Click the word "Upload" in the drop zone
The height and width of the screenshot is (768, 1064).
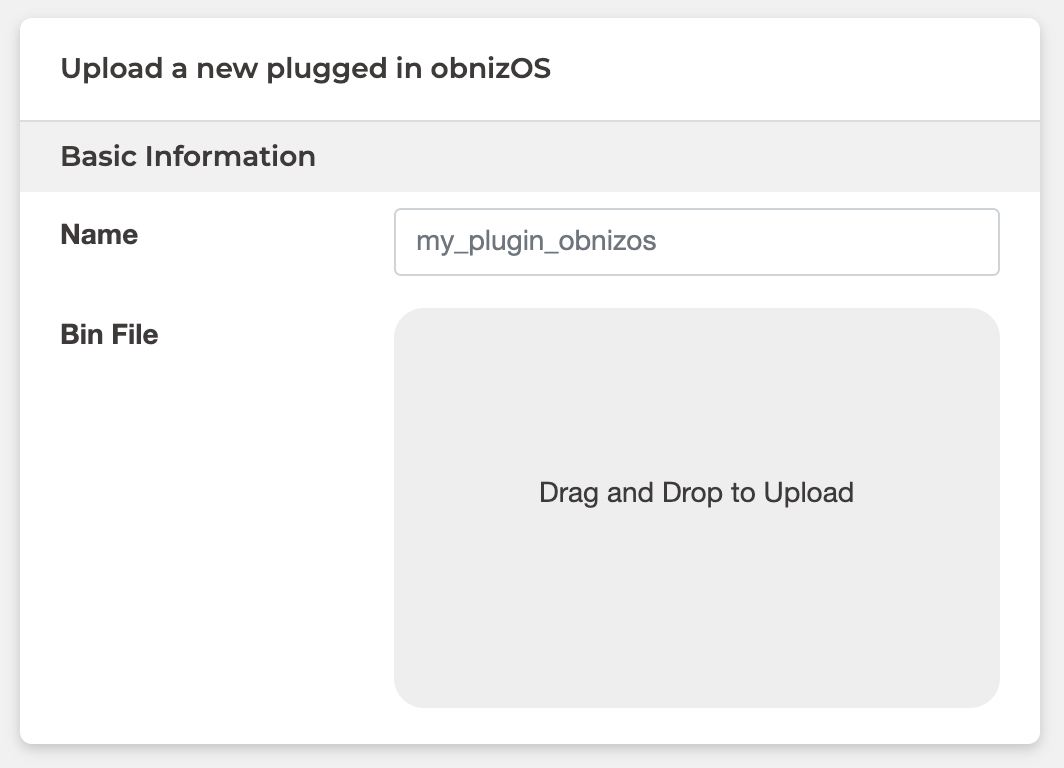click(x=808, y=493)
